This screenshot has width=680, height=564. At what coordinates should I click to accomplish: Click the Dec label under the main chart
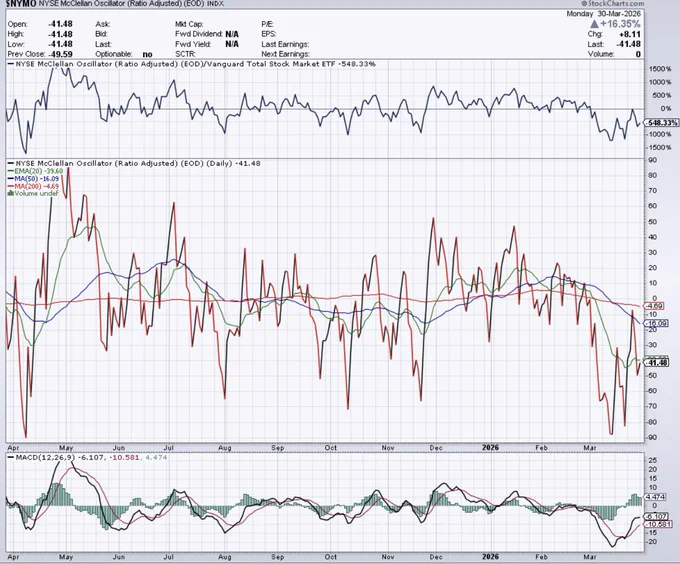[435, 448]
